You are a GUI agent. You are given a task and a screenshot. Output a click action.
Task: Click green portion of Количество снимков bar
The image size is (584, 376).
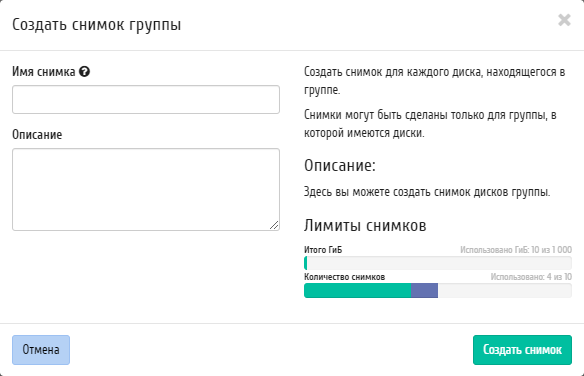pos(358,291)
